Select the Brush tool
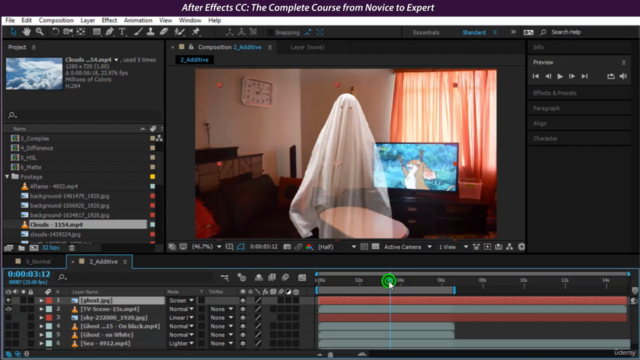This screenshot has width=640, height=360. pyautogui.click(x=138, y=32)
